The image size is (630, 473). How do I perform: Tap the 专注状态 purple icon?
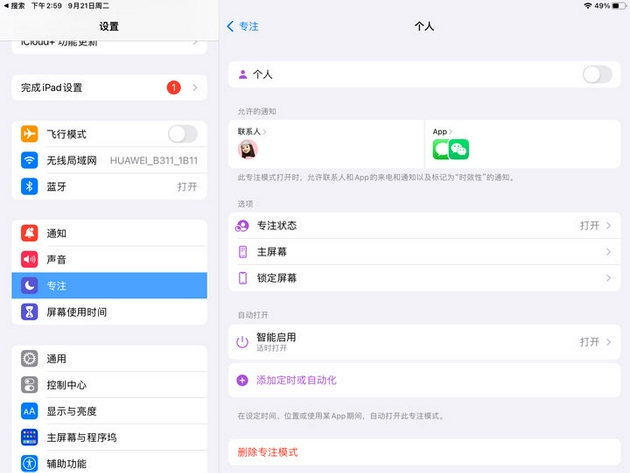pos(242,226)
